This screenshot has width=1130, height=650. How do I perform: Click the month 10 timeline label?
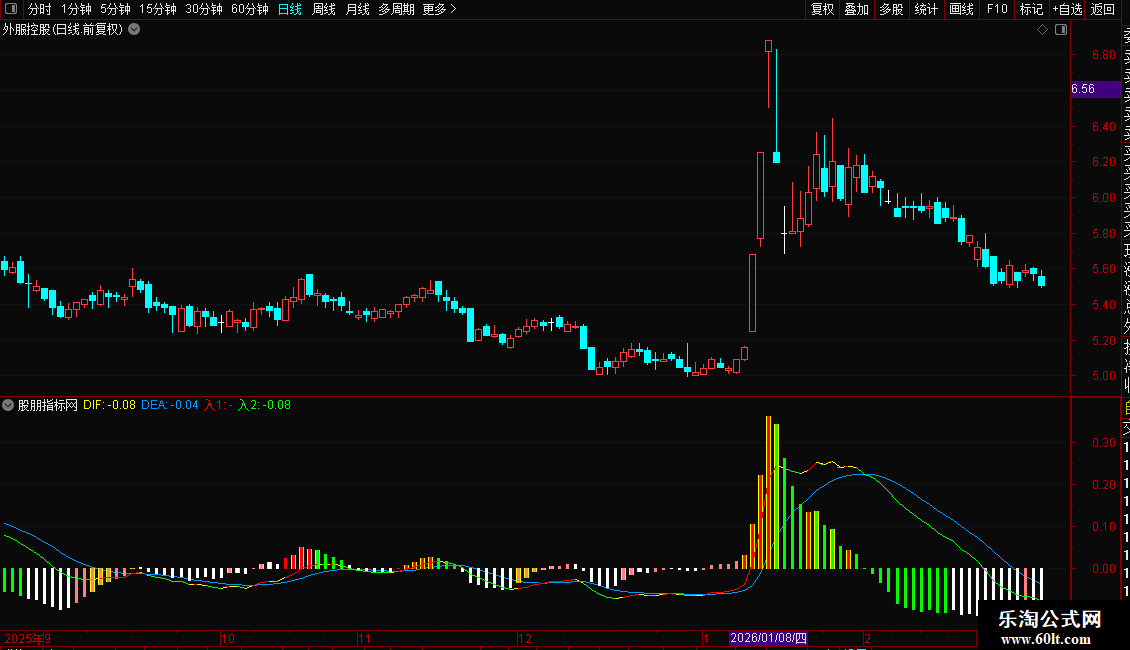pyautogui.click(x=228, y=638)
